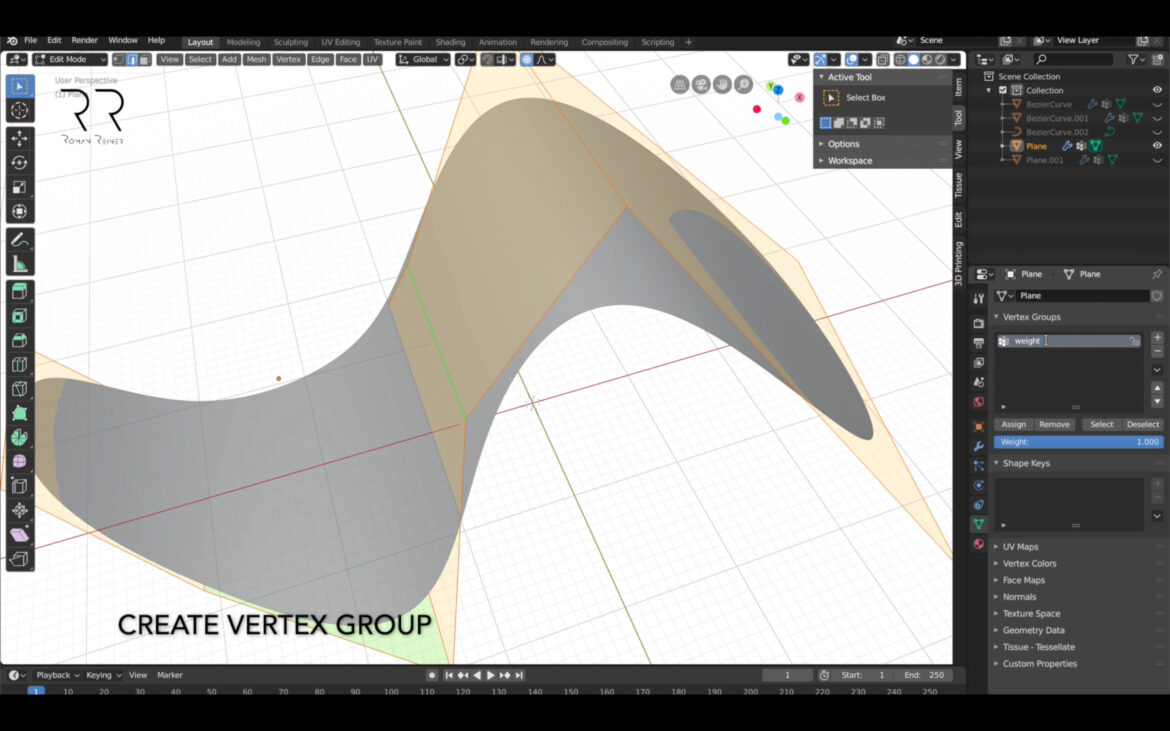
Task: Select the Measure tool in the toolbar
Action: pyautogui.click(x=19, y=262)
